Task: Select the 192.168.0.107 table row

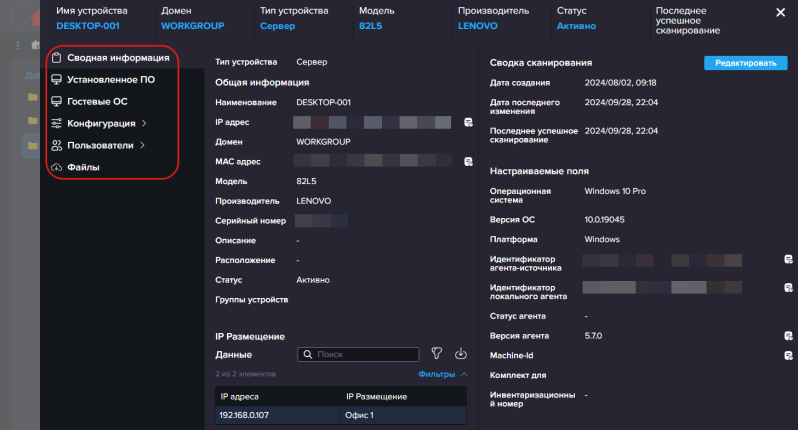Action: tap(340, 415)
